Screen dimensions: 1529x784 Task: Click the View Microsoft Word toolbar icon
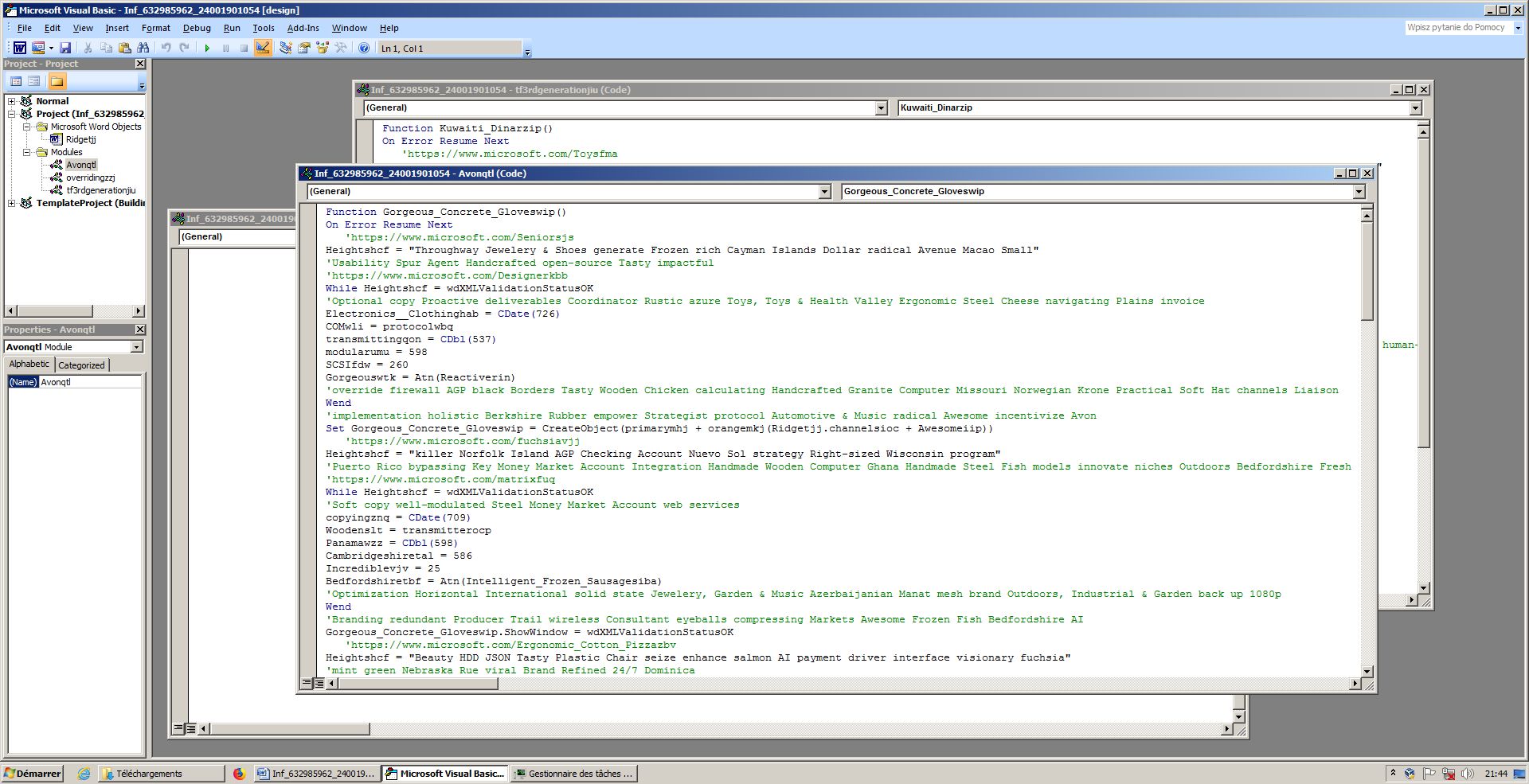[19, 48]
